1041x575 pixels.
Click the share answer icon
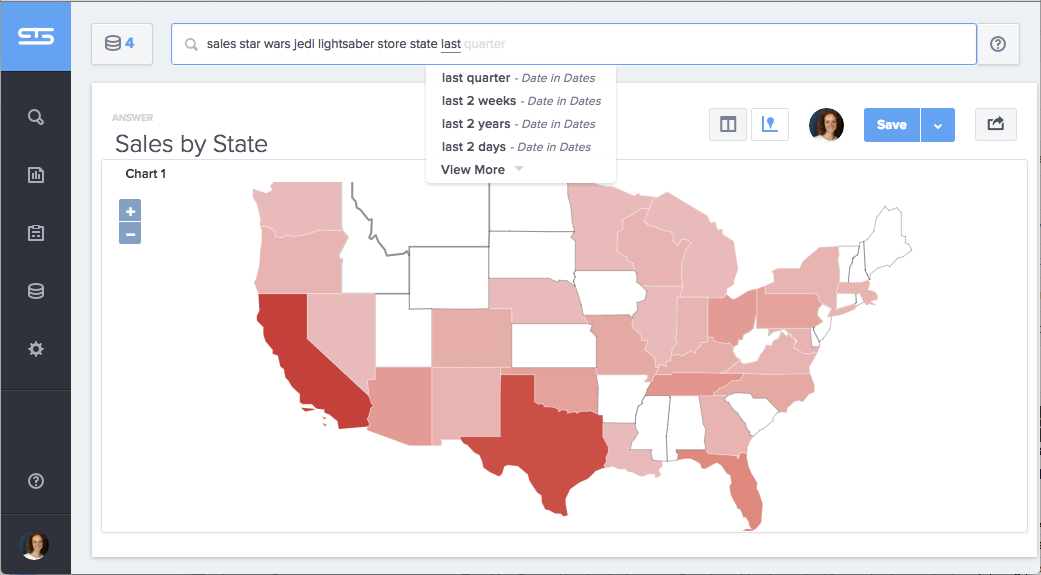(x=996, y=125)
